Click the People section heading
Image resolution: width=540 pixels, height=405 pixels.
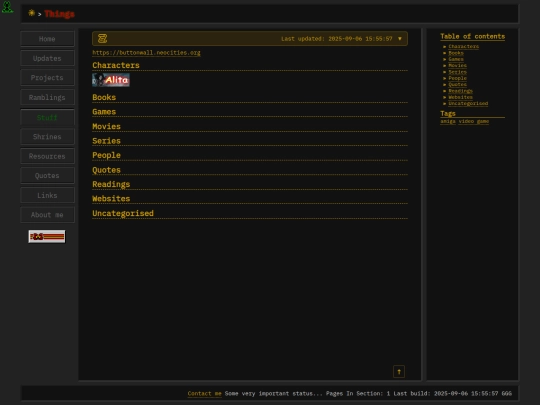click(x=106, y=155)
